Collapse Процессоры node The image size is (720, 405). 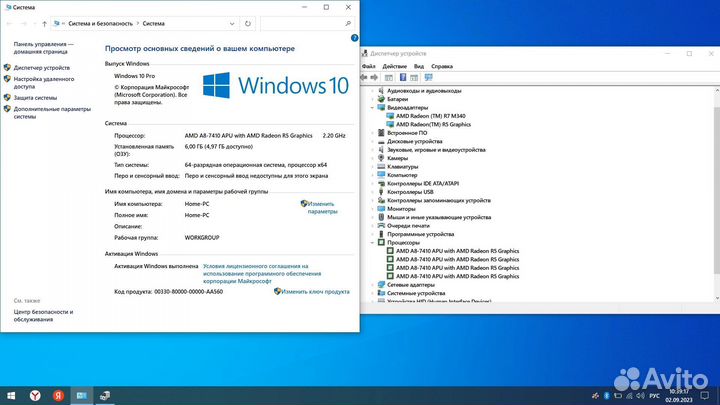pyautogui.click(x=372, y=242)
